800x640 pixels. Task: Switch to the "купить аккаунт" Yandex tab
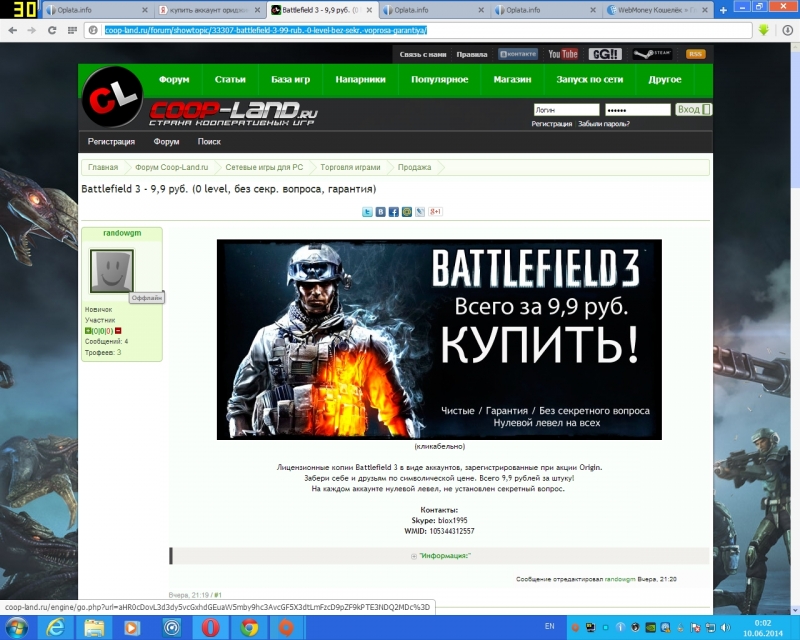pos(209,10)
